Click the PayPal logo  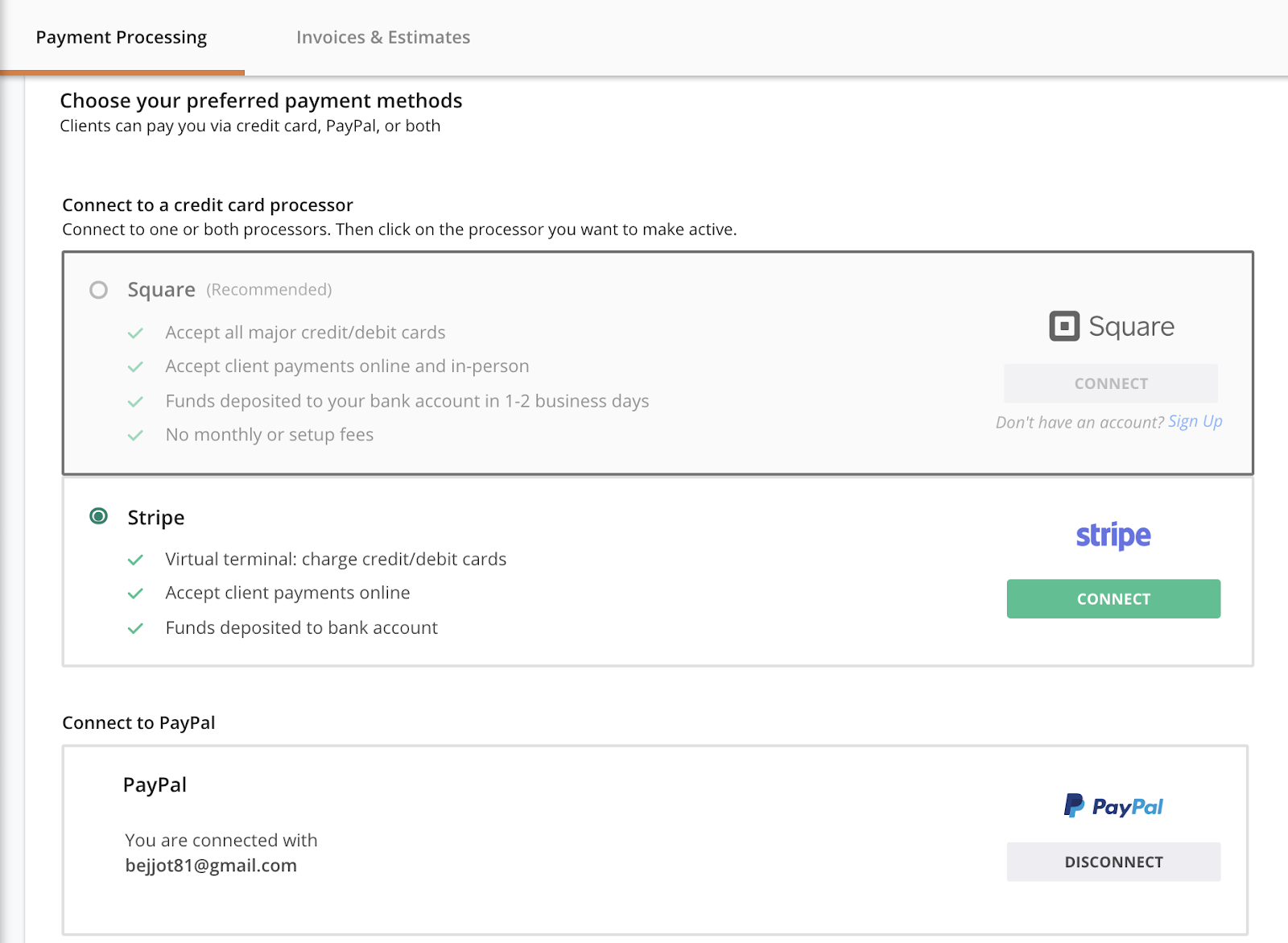pos(1113,806)
